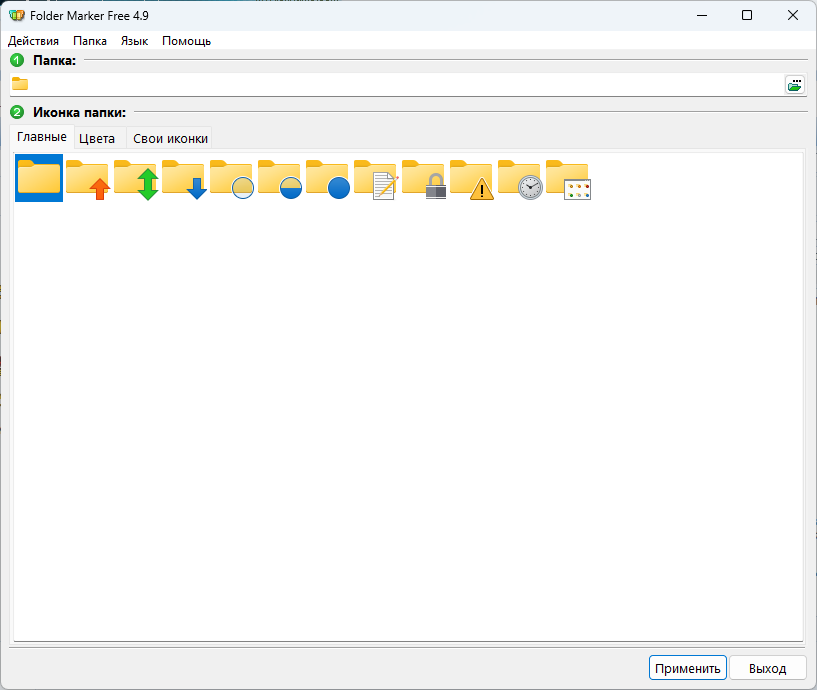Click the Применить button
Image resolution: width=817 pixels, height=690 pixels.
(688, 668)
